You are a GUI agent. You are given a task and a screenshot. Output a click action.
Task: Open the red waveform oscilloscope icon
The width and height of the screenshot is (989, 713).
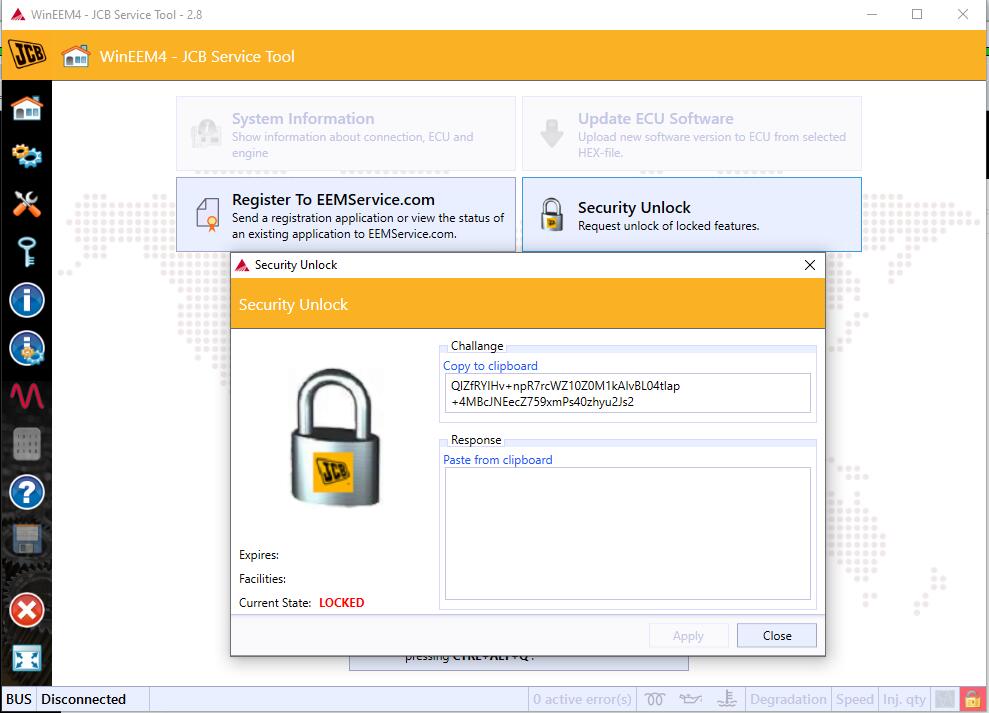[26, 396]
